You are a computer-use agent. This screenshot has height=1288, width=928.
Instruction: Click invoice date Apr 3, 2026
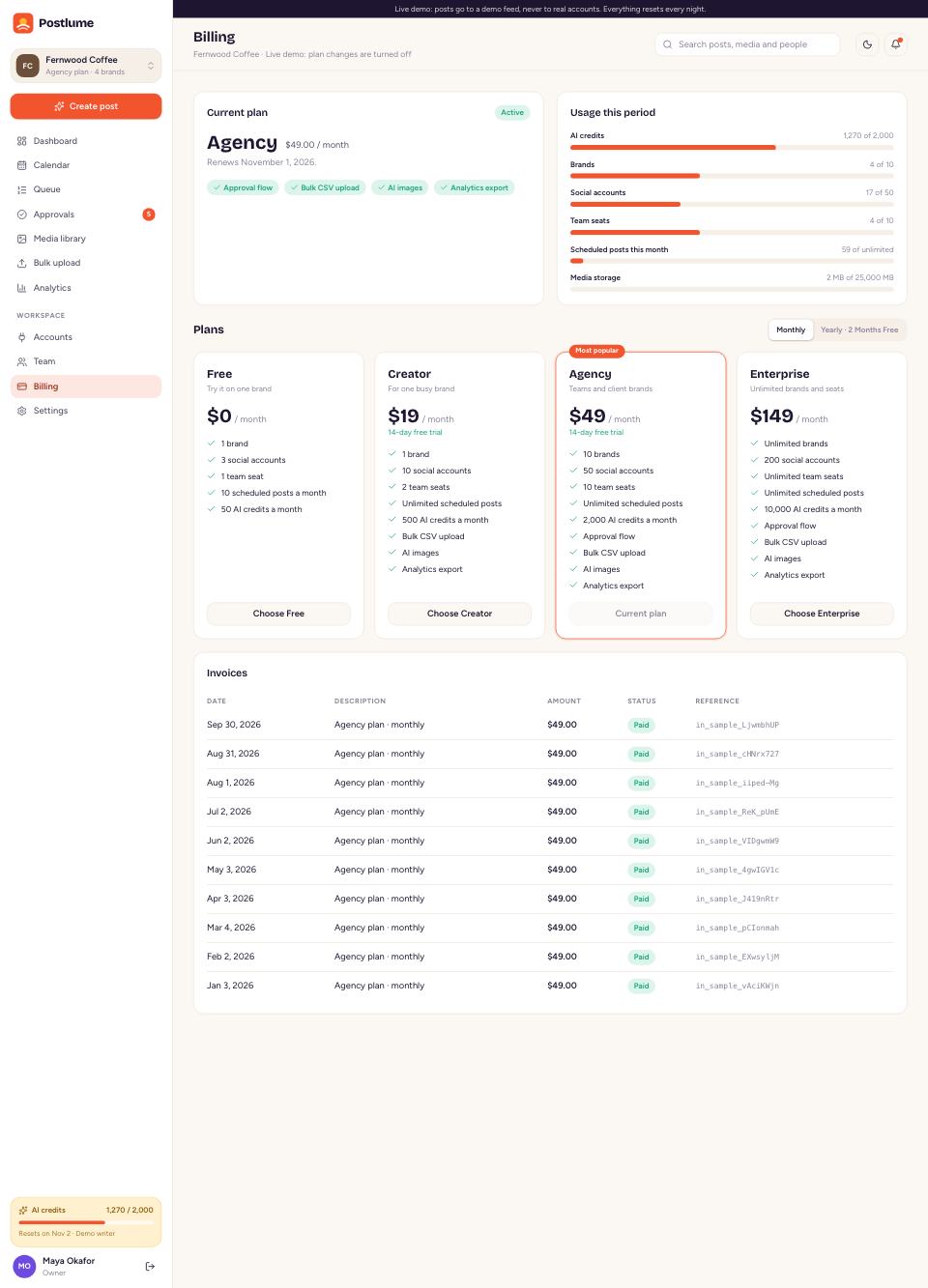point(230,899)
